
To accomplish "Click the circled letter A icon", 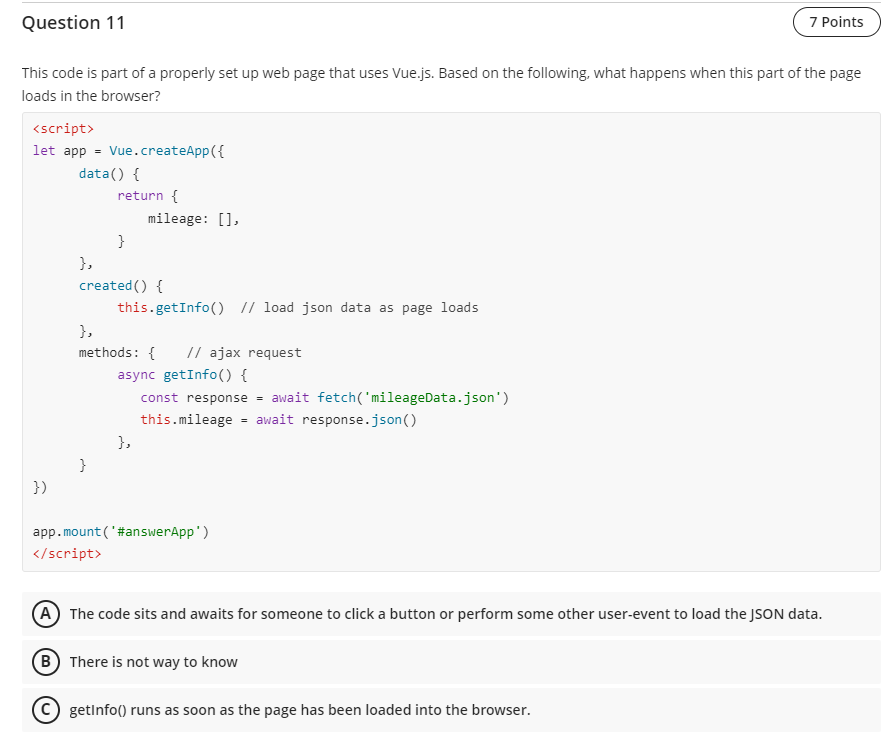I will [x=47, y=614].
